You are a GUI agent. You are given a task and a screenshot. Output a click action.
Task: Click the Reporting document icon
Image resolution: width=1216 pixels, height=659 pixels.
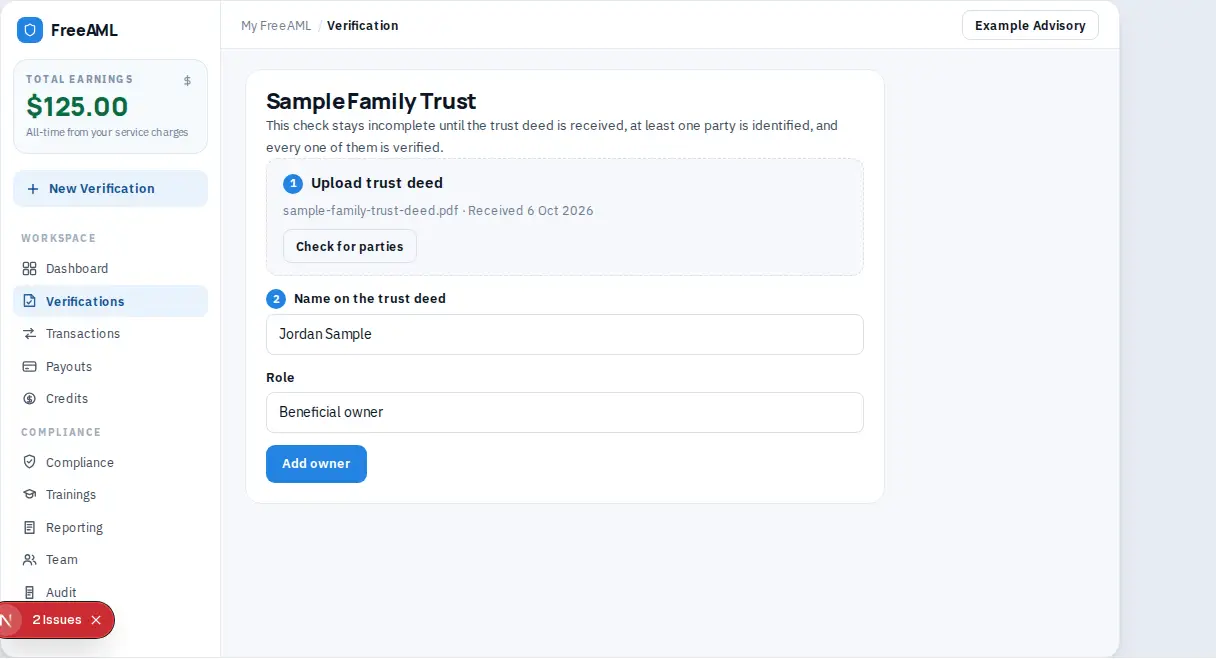tap(29, 528)
